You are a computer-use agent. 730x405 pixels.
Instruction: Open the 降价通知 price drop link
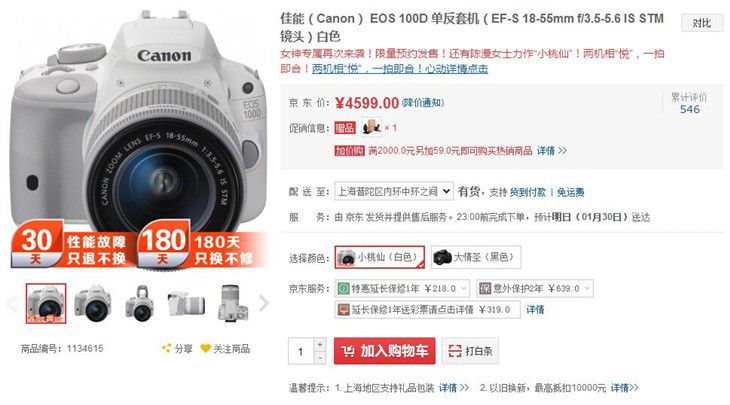(423, 102)
